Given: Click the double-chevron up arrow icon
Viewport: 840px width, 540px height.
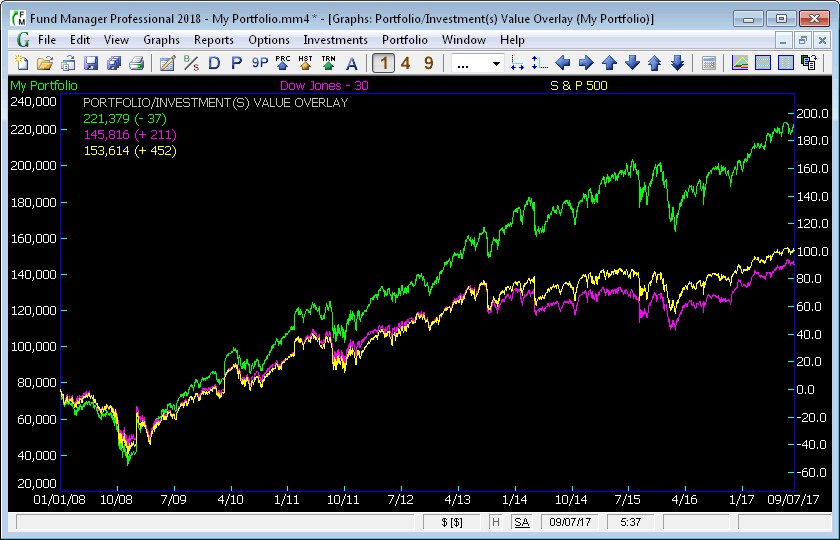Looking at the screenshot, I should pos(655,63).
